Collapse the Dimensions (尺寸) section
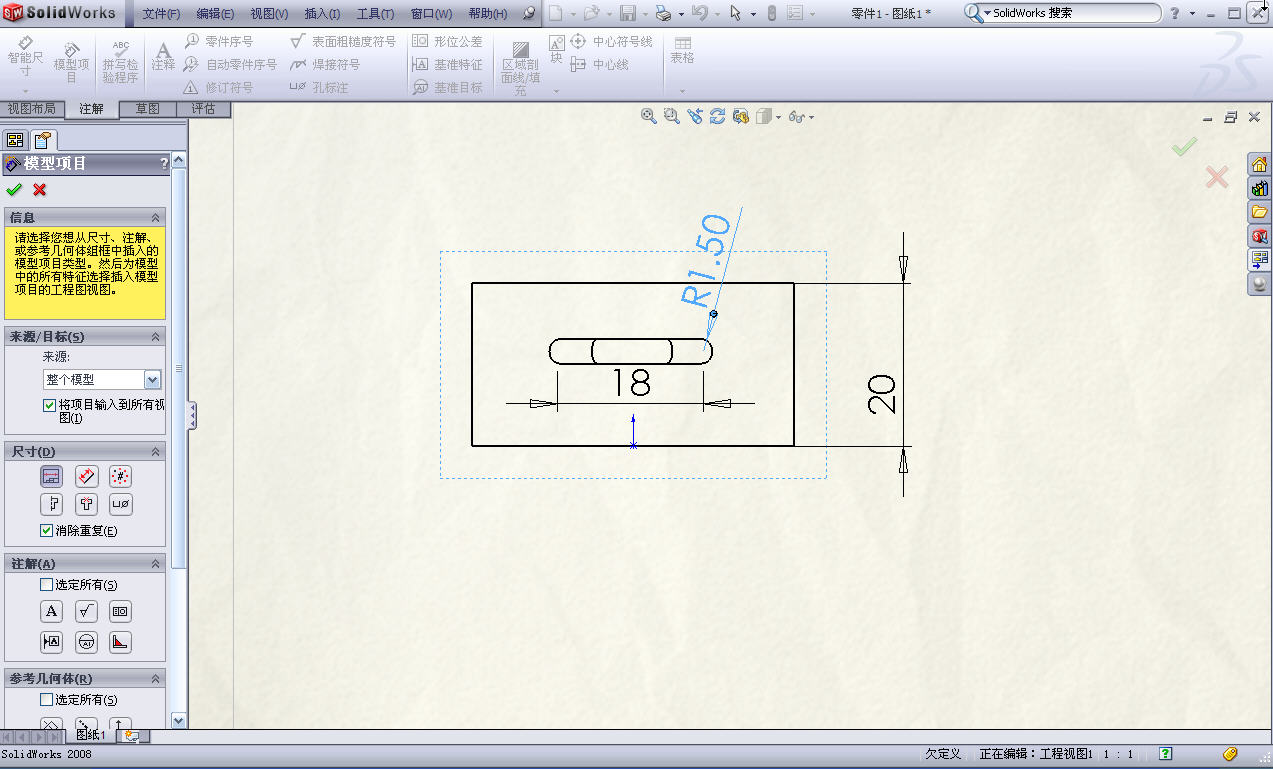Viewport: 1273px width, 769px height. (x=155, y=452)
